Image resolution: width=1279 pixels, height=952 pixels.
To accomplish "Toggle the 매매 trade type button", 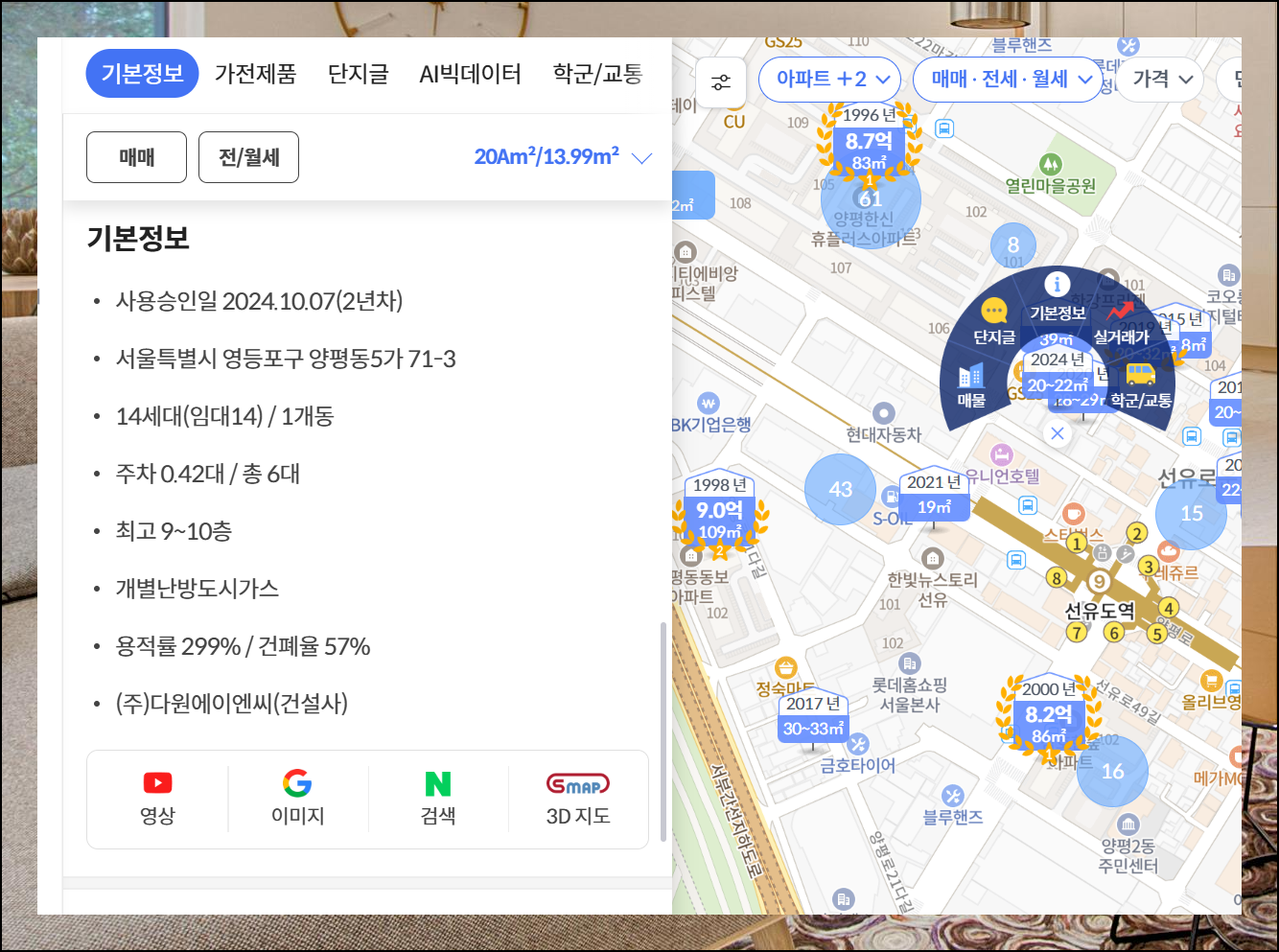I will coord(136,157).
